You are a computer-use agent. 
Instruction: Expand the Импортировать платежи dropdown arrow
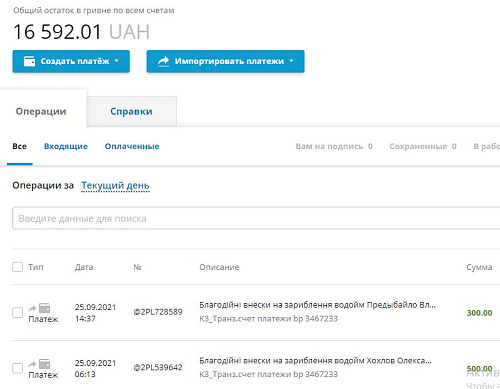coord(291,61)
